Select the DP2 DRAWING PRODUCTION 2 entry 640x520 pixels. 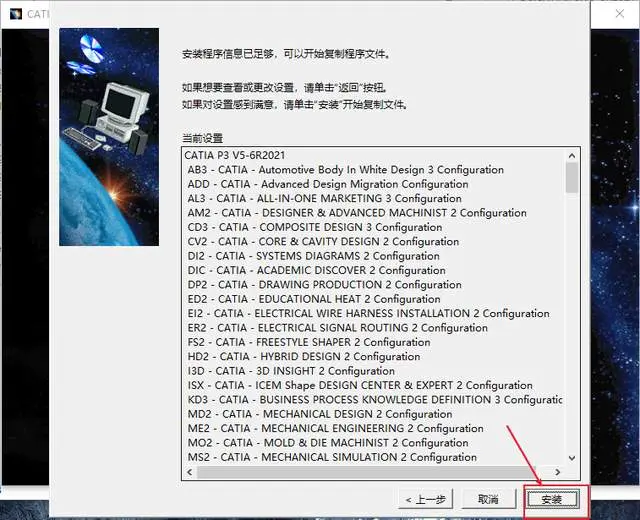(324, 284)
